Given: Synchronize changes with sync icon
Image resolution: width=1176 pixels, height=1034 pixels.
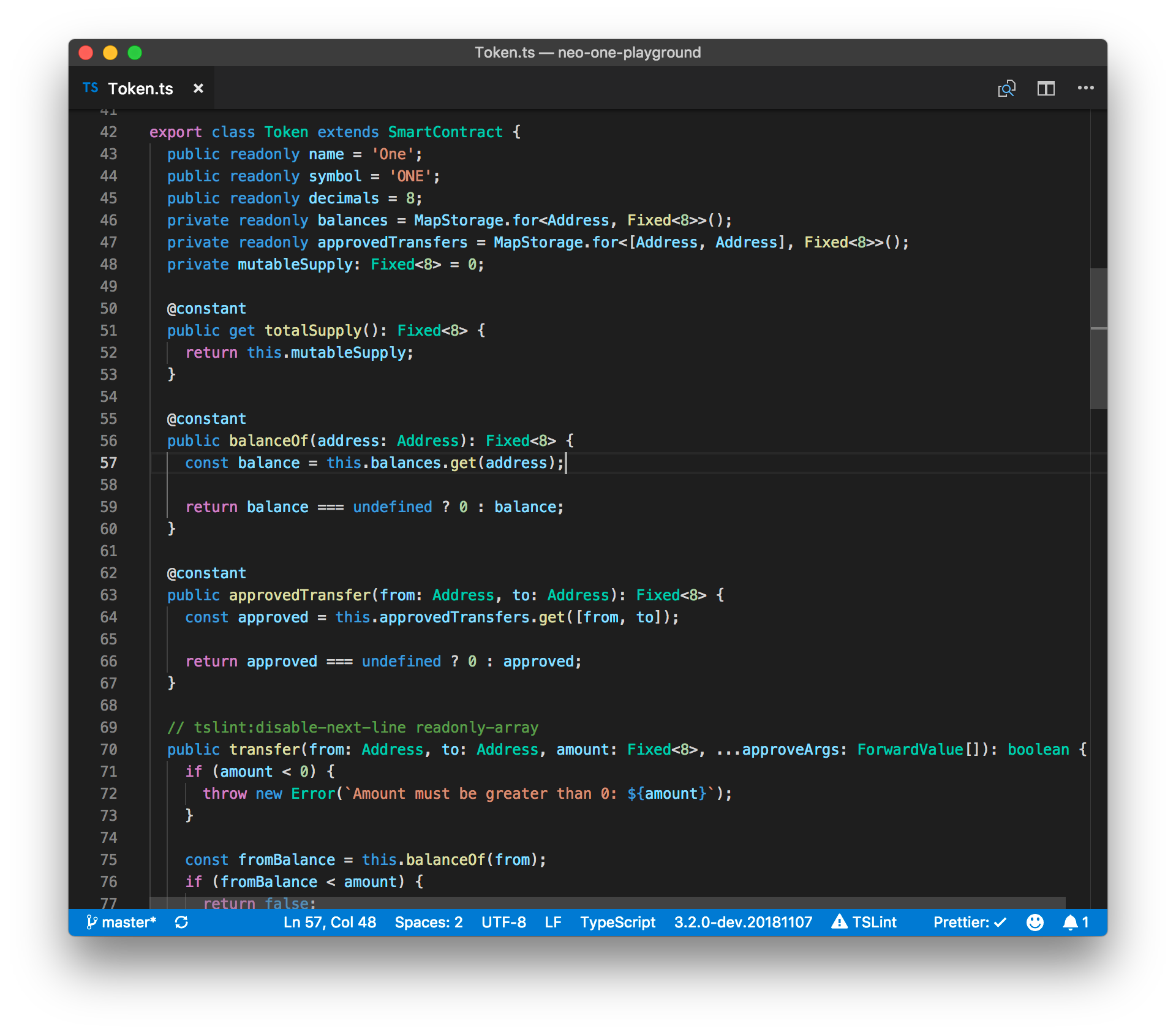Looking at the screenshot, I should [181, 922].
